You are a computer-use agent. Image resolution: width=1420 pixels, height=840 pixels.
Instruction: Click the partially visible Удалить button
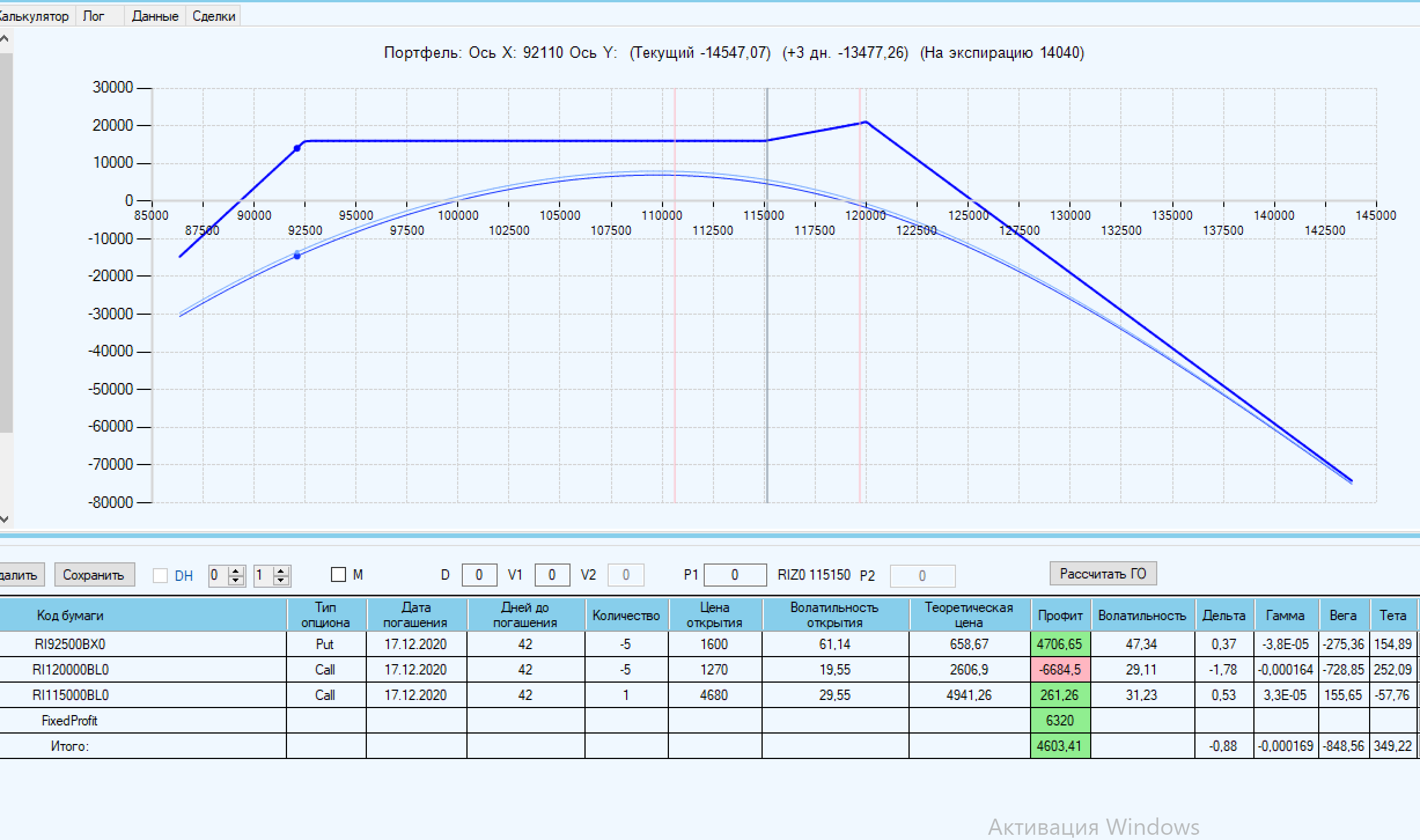coord(20,574)
